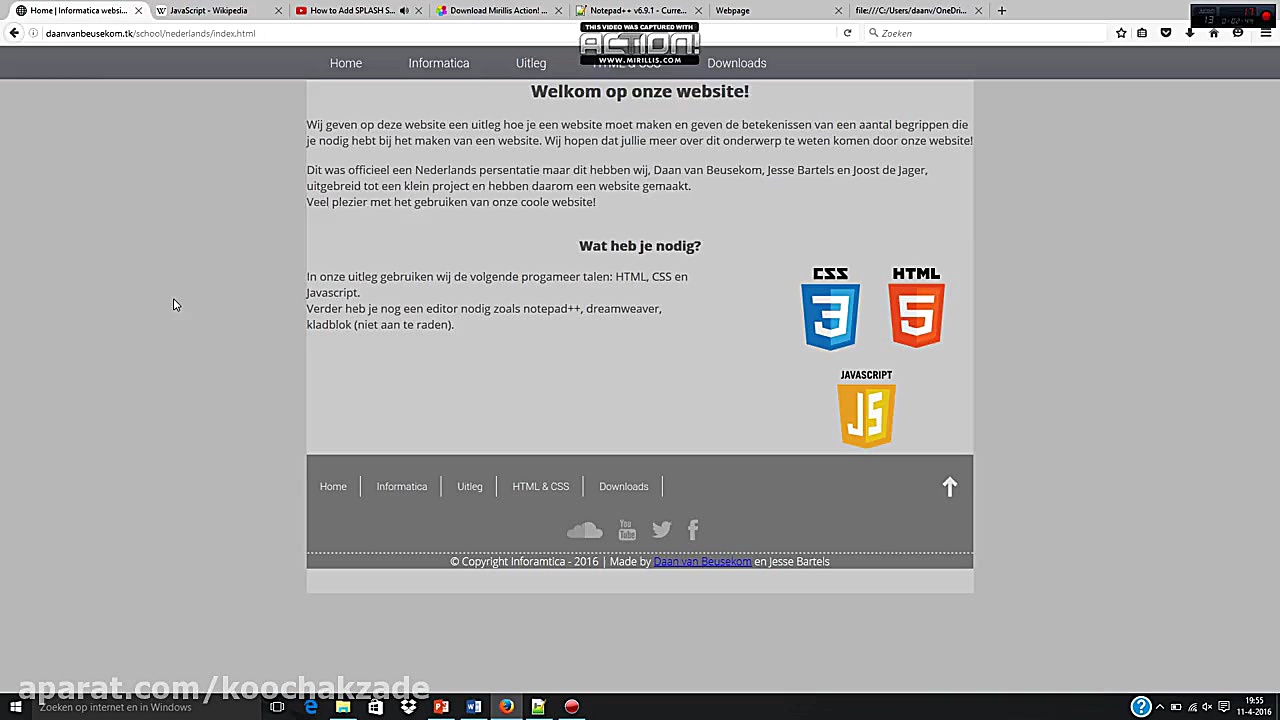
Task: Open the downloads arrow panel
Action: [1189, 33]
